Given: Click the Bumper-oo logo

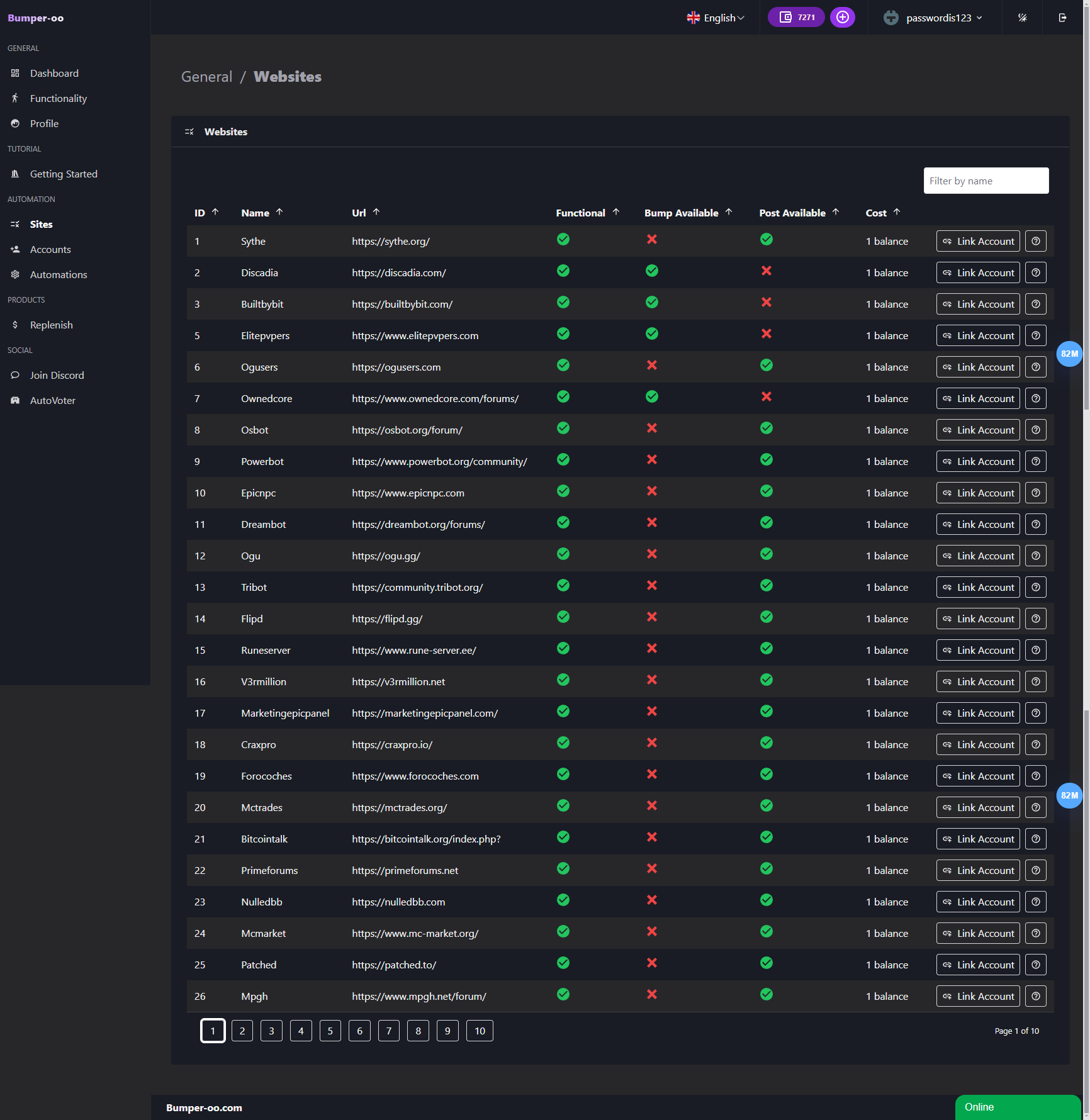Looking at the screenshot, I should coord(36,18).
